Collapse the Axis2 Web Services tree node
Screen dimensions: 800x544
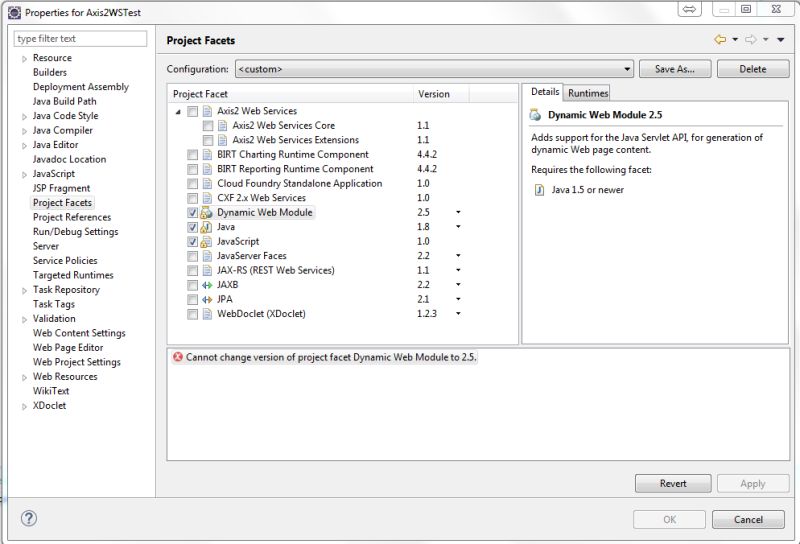(178, 111)
